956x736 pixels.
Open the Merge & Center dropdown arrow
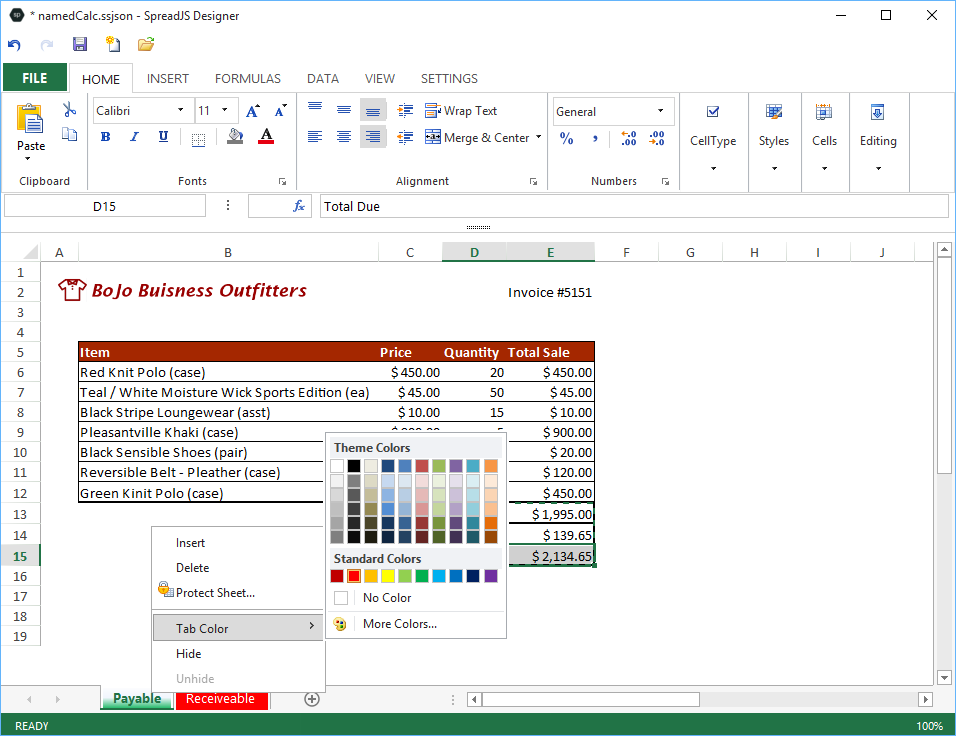[x=539, y=138]
